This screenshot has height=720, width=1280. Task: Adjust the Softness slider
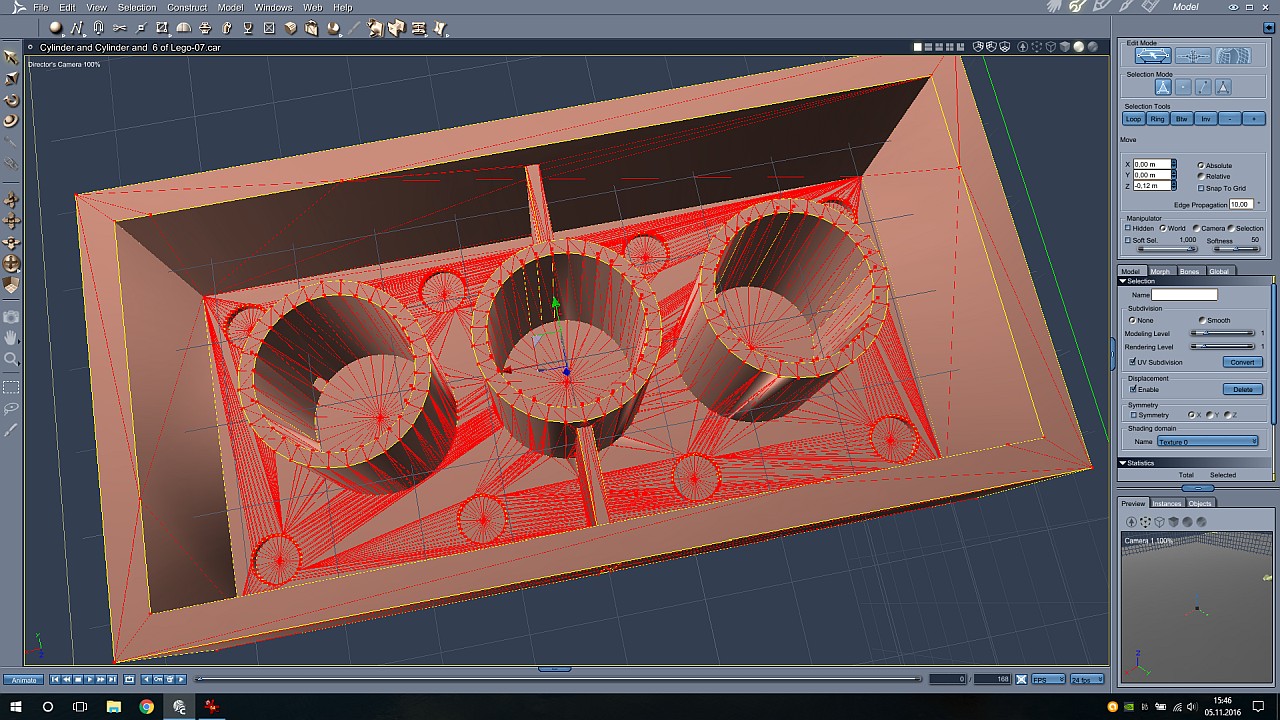tap(1238, 249)
